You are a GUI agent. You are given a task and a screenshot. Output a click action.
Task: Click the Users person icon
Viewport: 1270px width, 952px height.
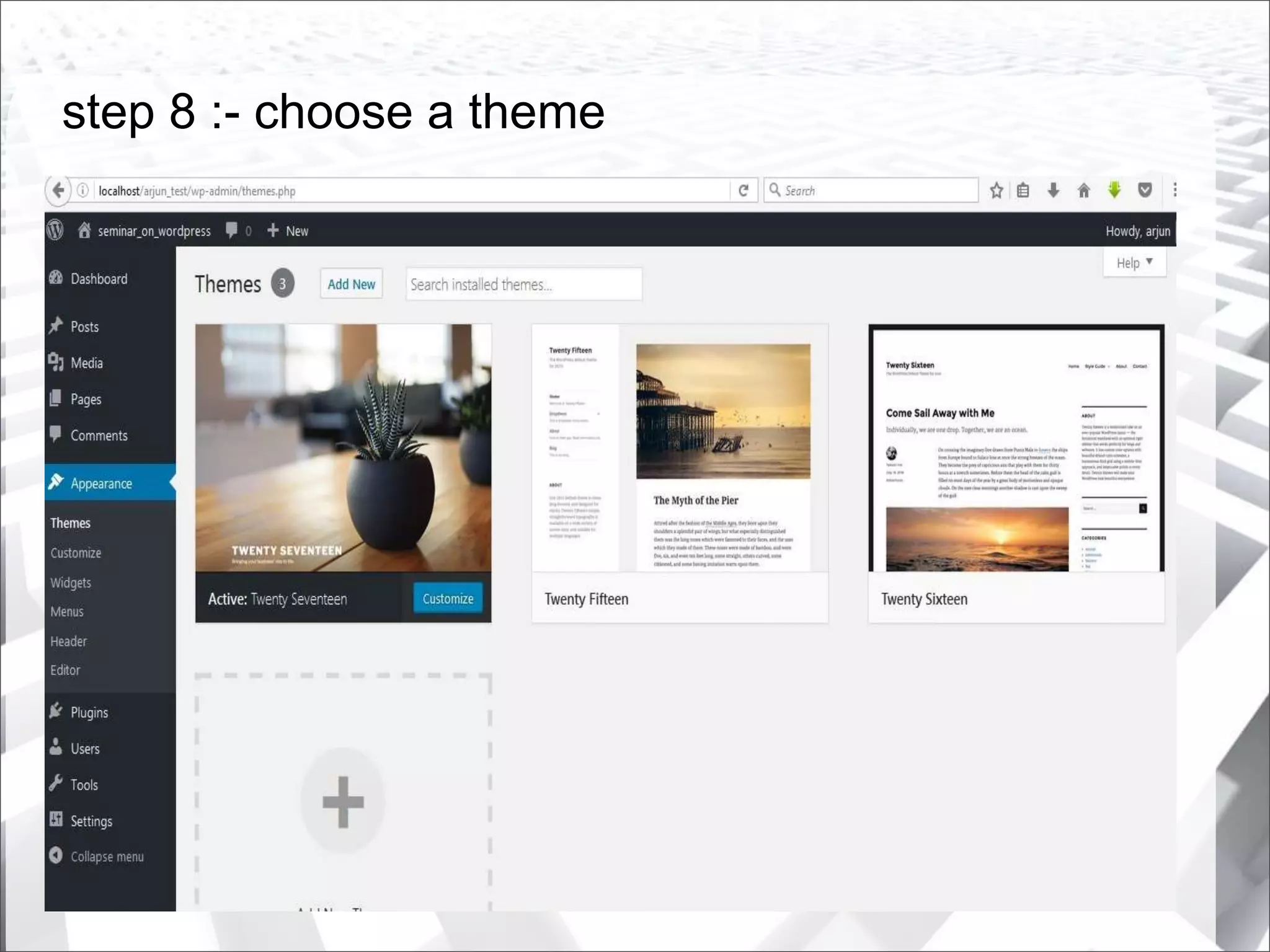click(56, 747)
